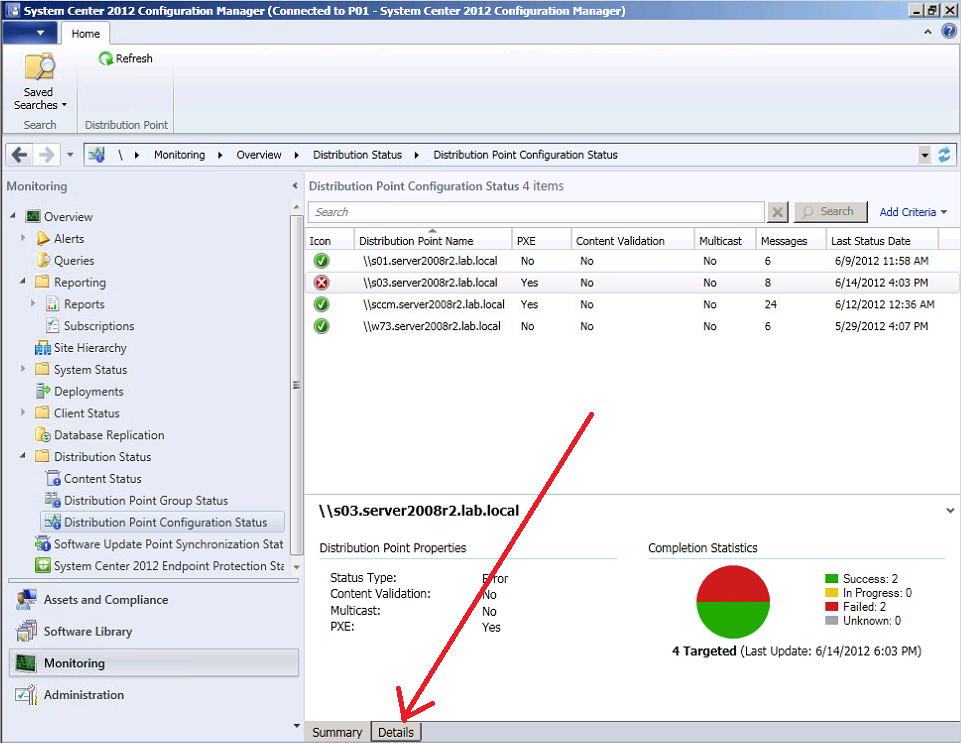Screen dimensions: 961x743
Task: Click Distribution Status in the breadcrumb
Action: click(357, 155)
